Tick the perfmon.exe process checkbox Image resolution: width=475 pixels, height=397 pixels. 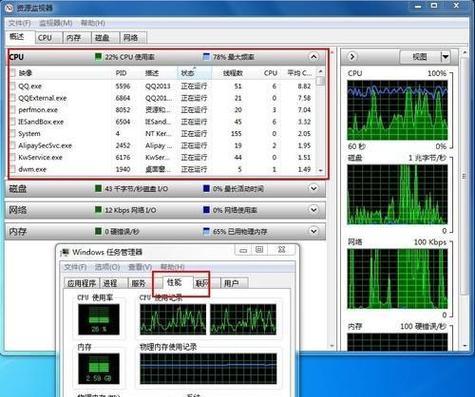(13, 110)
